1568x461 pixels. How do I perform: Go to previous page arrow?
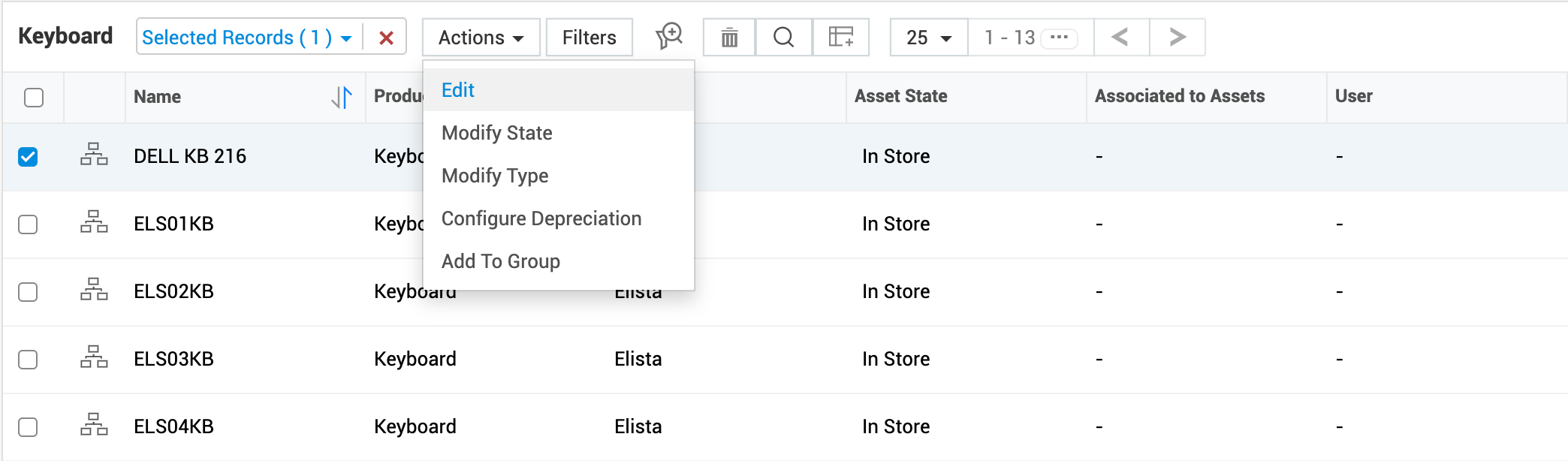point(1120,38)
